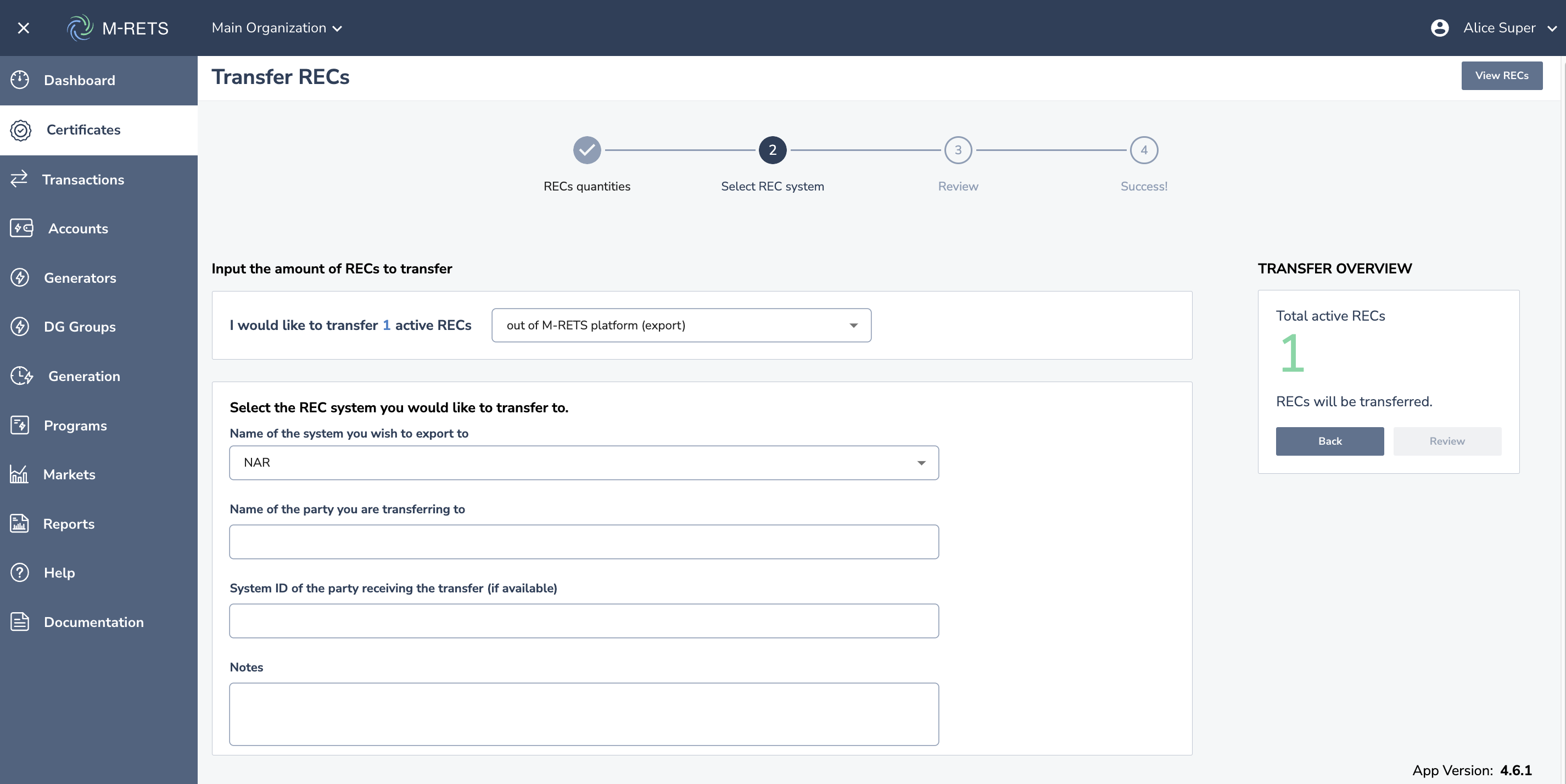Image resolution: width=1566 pixels, height=784 pixels.
Task: Open the Main Organization dropdown
Action: tap(277, 28)
